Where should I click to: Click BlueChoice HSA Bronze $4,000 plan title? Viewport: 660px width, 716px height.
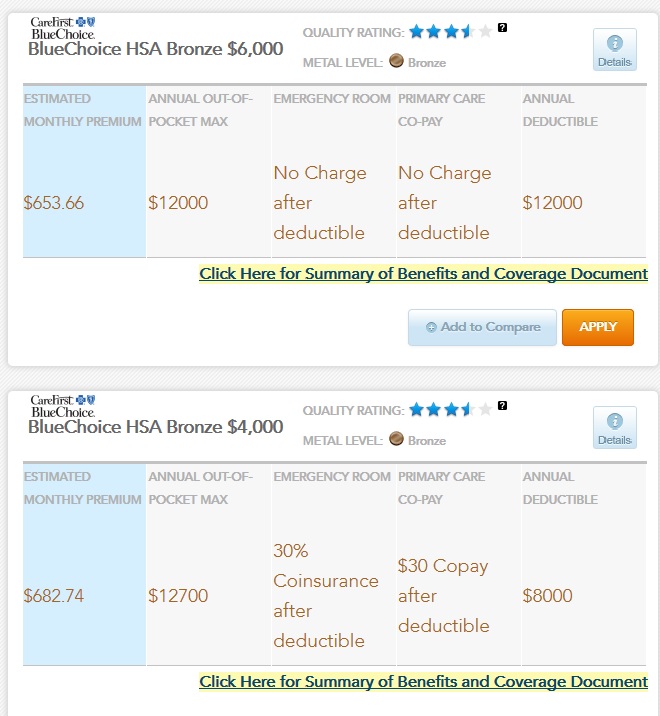(155, 427)
